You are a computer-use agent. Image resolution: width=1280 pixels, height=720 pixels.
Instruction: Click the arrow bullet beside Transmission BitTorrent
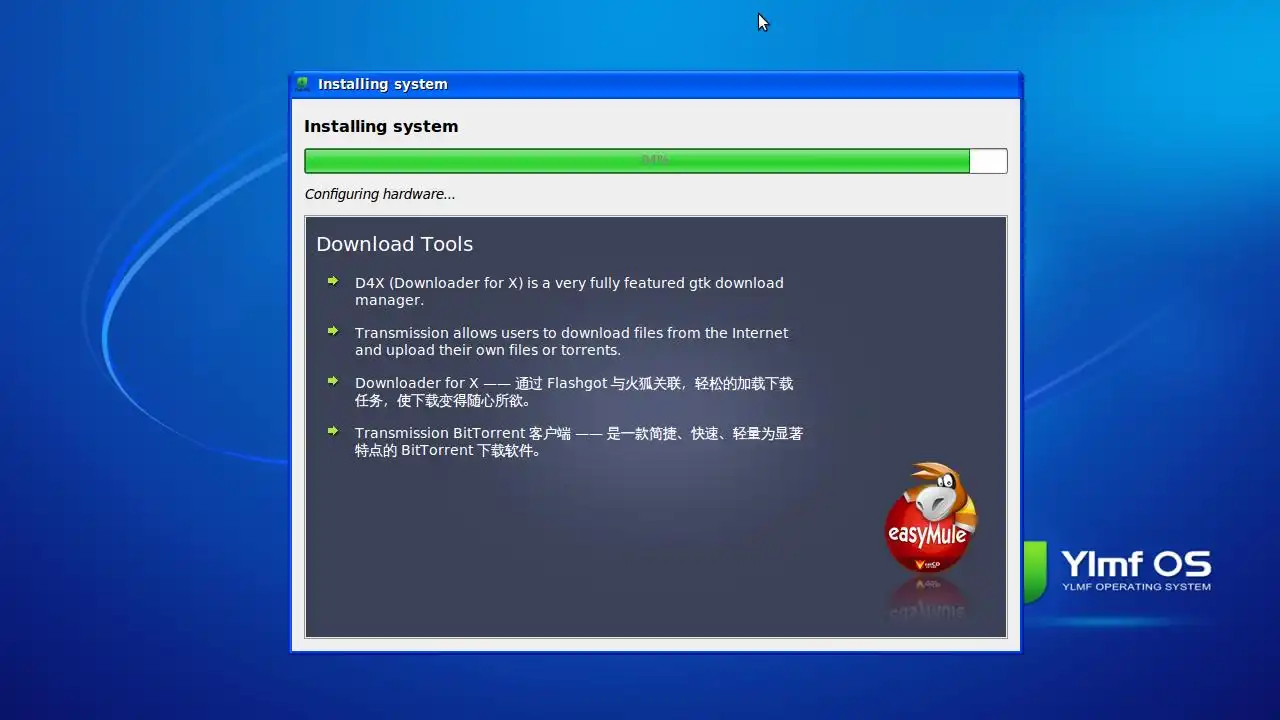tap(333, 431)
